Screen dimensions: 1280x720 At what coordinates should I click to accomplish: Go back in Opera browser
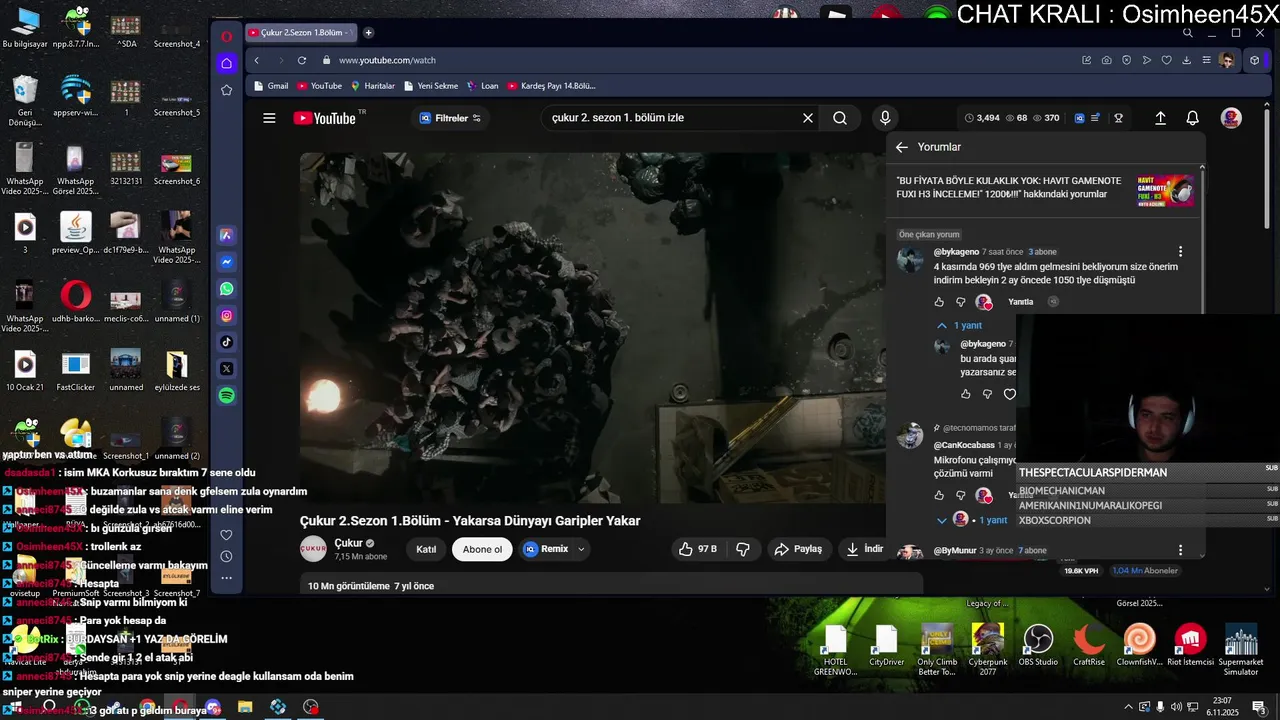[x=257, y=60]
